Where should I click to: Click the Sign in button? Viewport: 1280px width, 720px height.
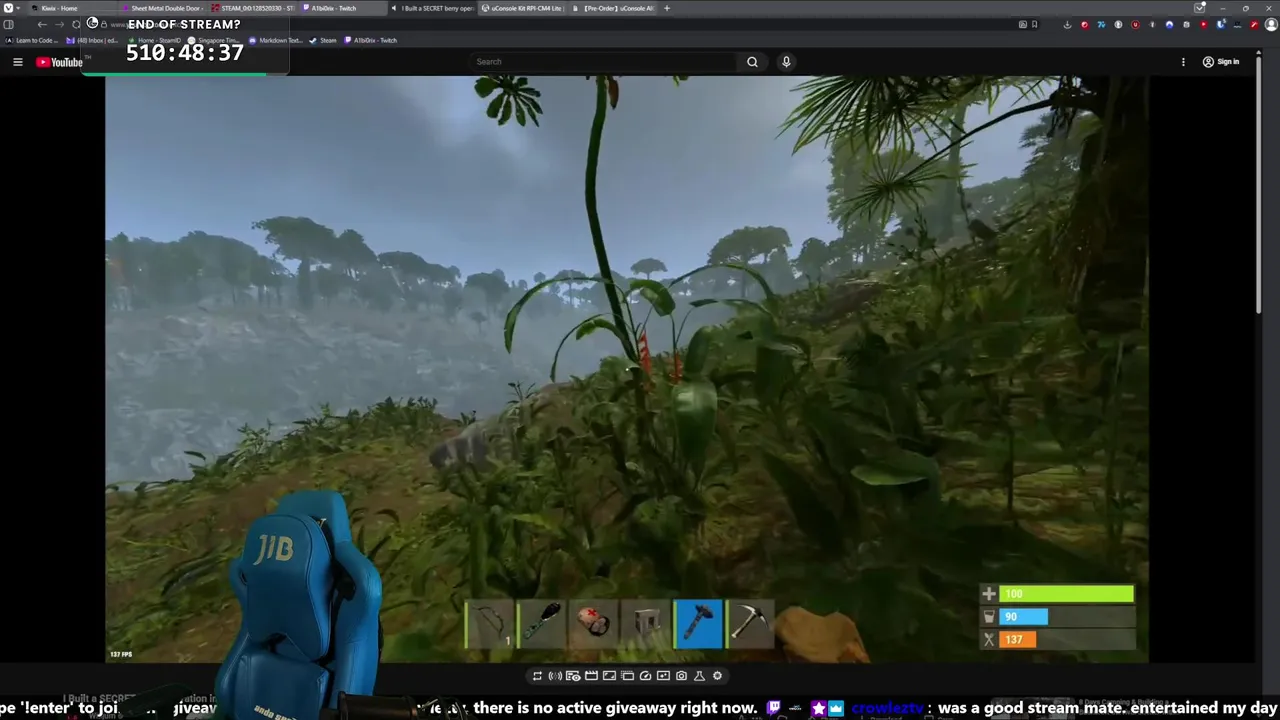[1221, 62]
